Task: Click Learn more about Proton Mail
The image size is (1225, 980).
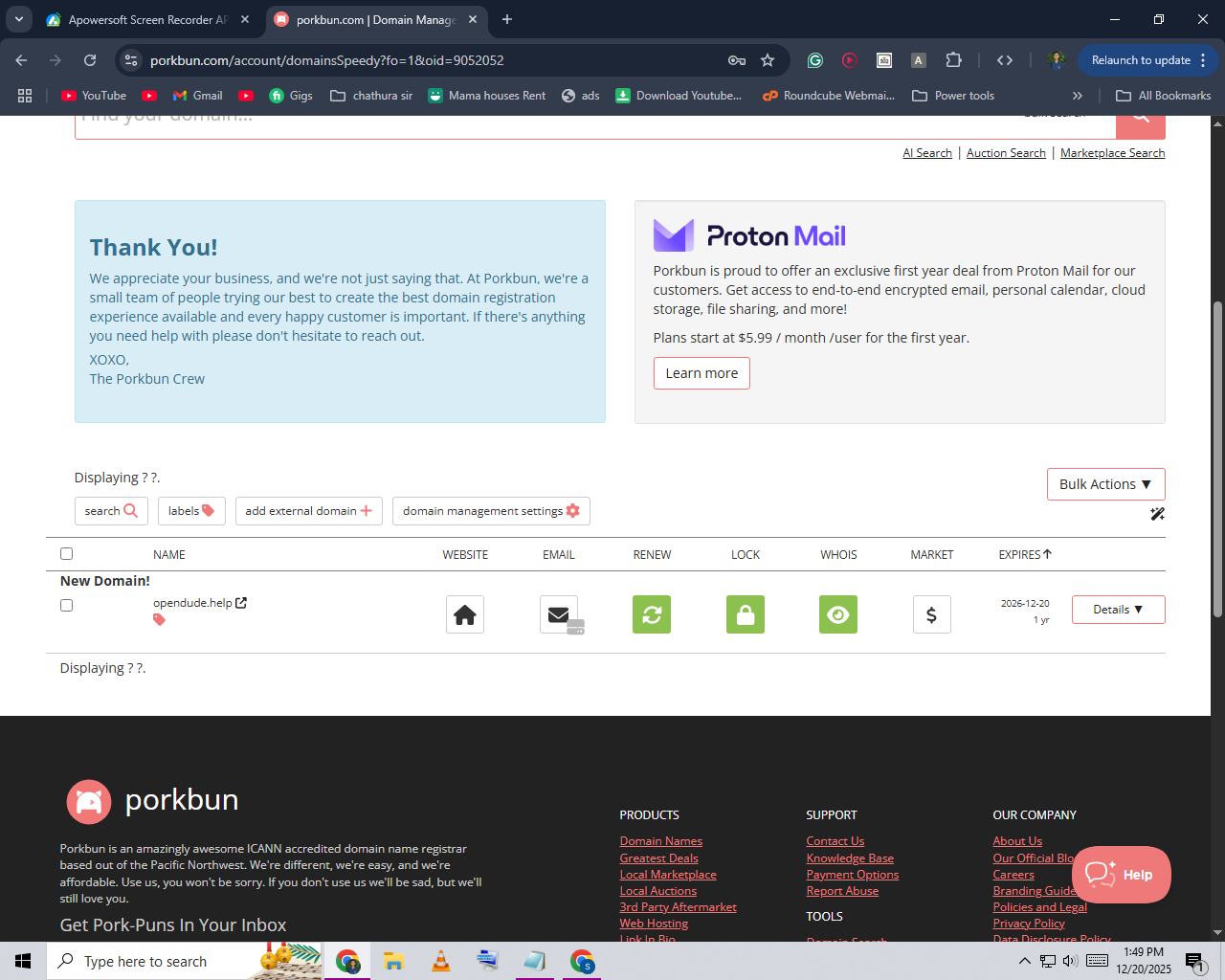Action: point(702,373)
